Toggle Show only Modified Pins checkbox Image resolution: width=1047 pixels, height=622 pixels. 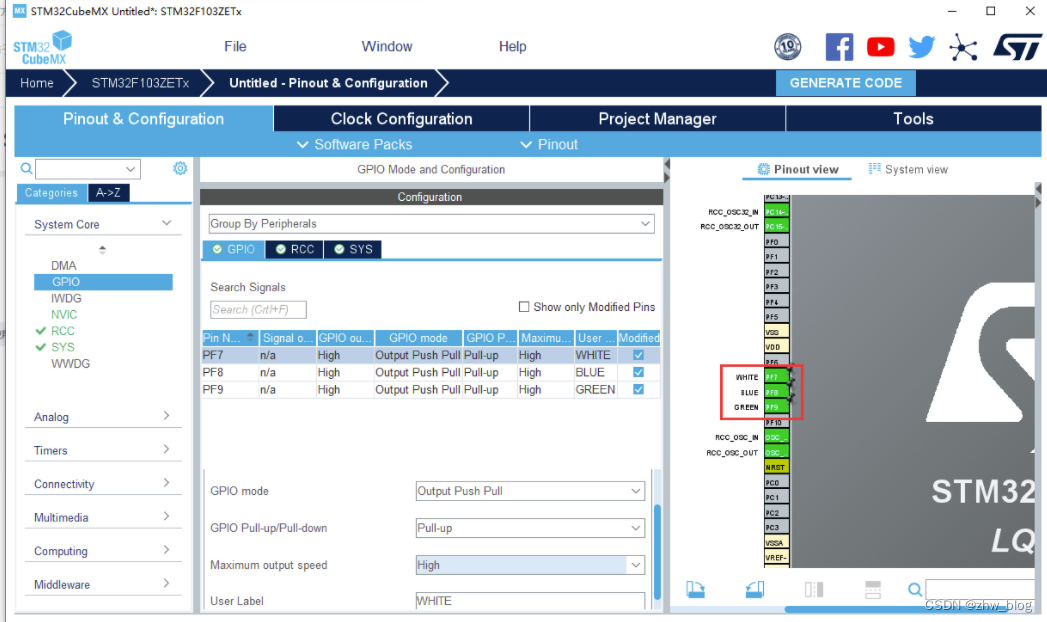pyautogui.click(x=524, y=307)
